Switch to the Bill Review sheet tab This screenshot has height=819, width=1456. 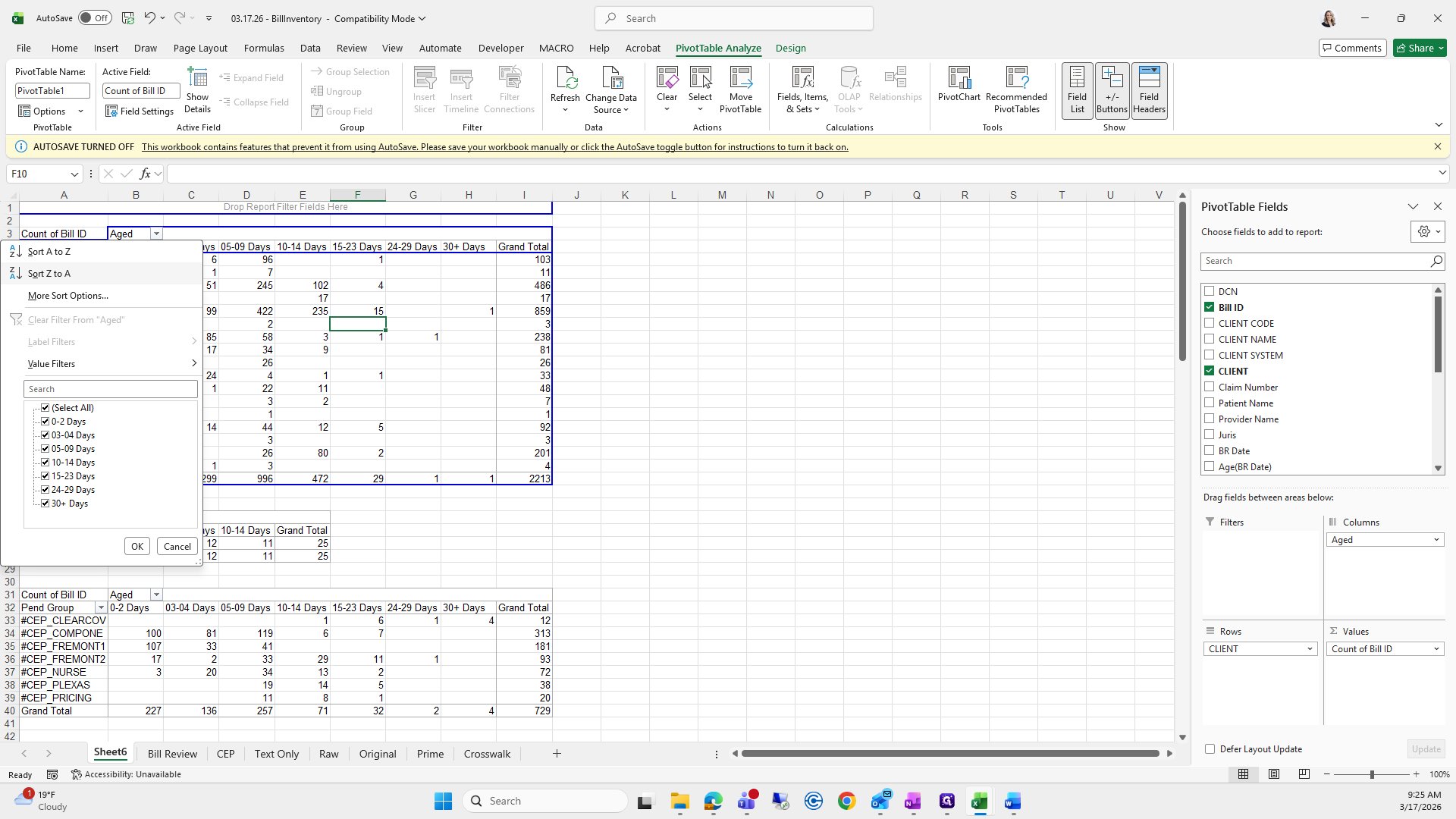[172, 754]
